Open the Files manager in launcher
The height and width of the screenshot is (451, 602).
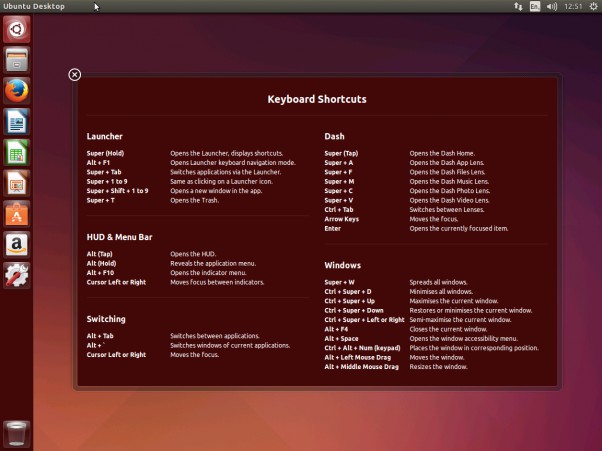point(17,60)
